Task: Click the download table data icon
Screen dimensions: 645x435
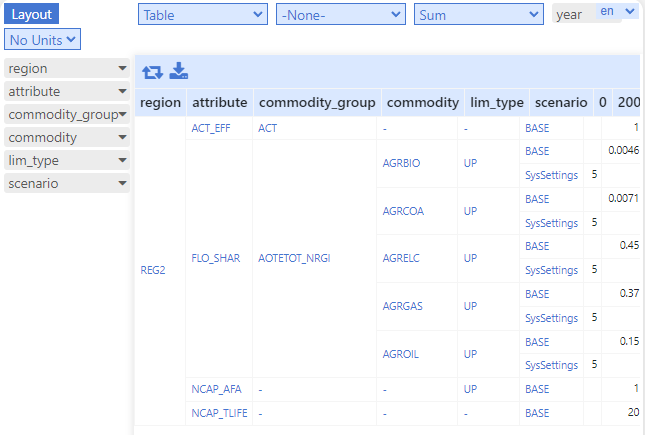Action: 179,71
